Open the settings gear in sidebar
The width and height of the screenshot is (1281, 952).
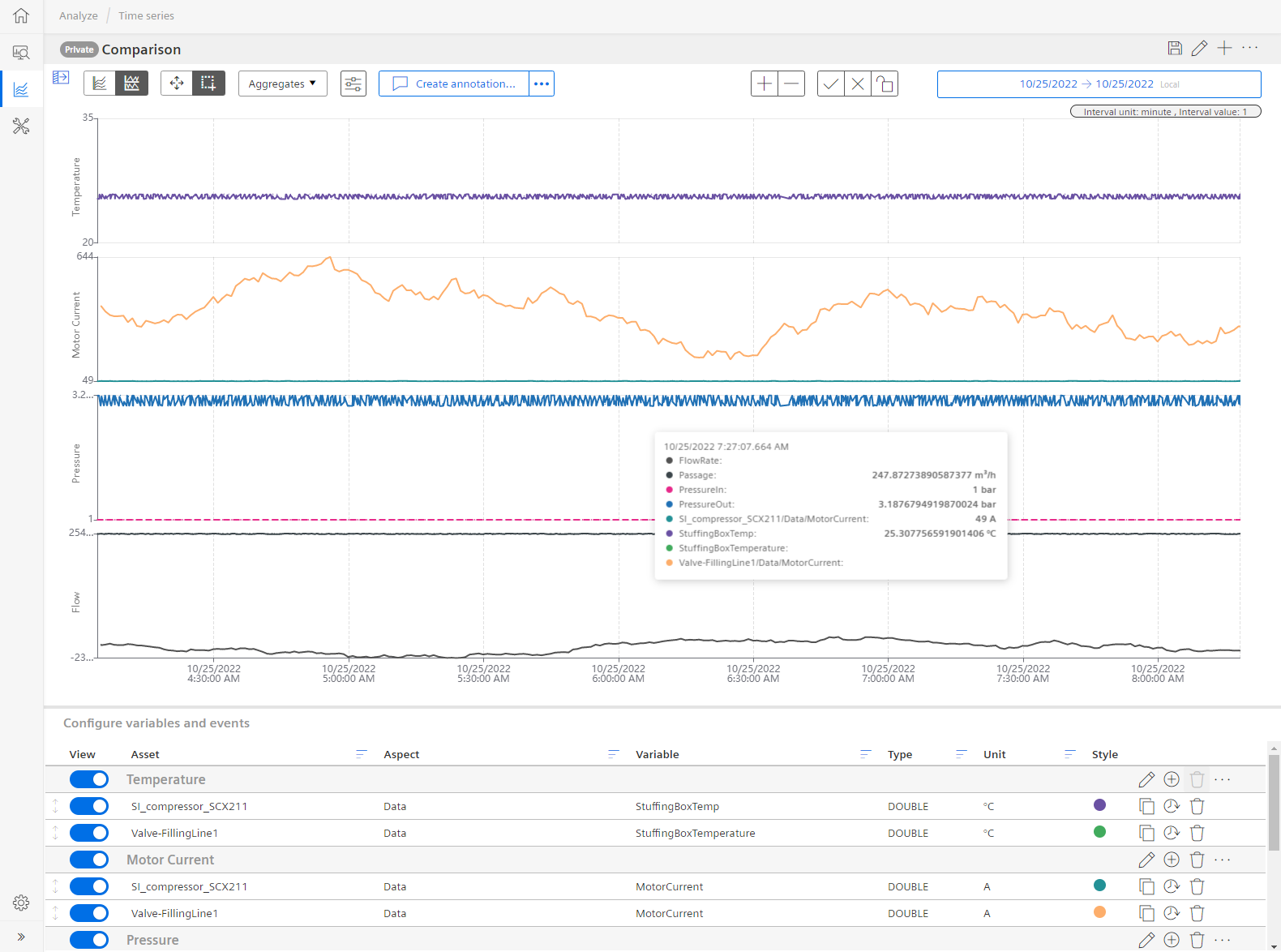click(21, 903)
